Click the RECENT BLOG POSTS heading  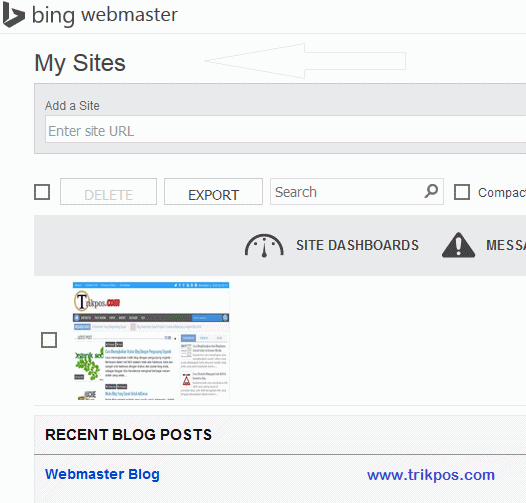point(128,435)
